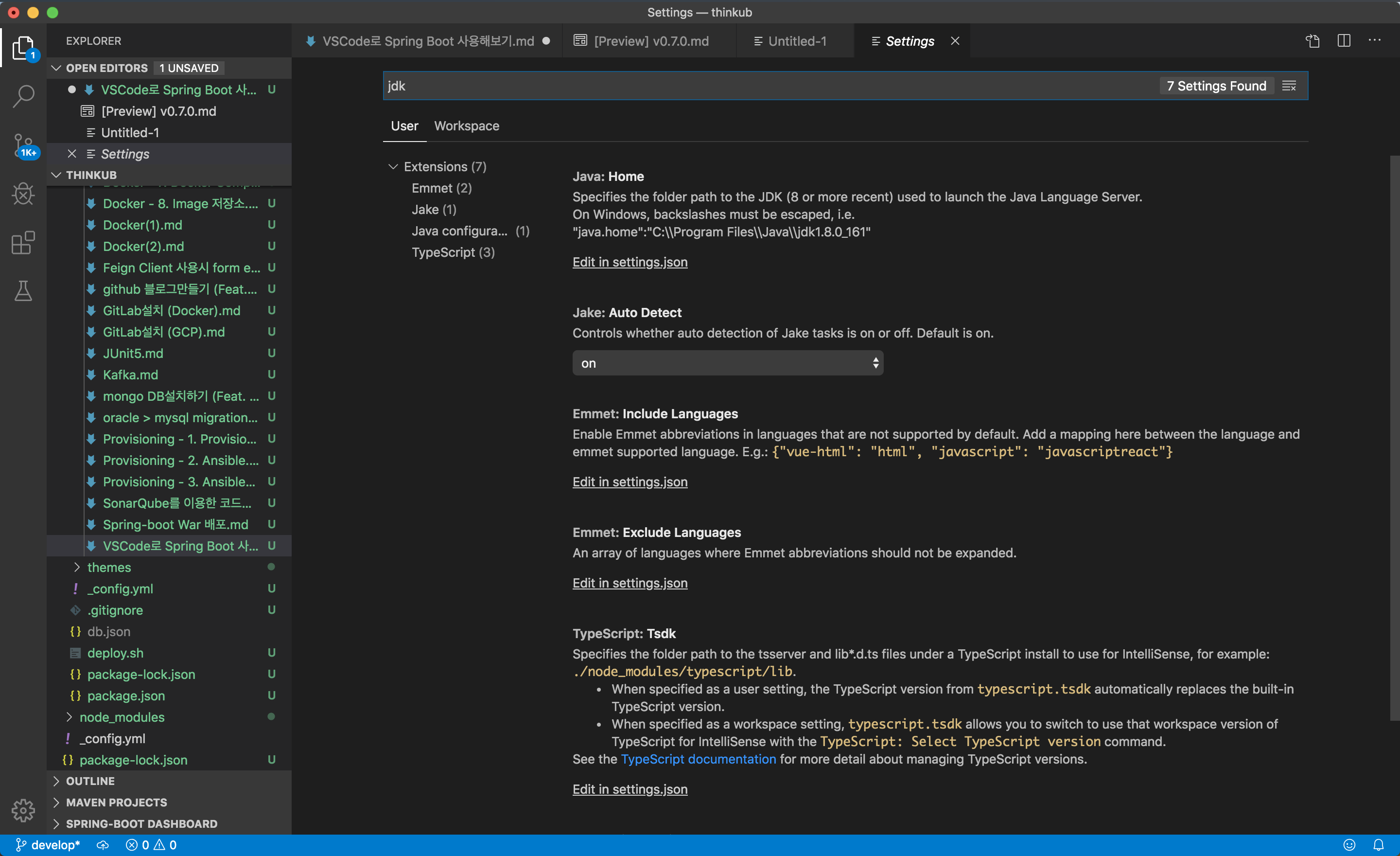Close the Settings editor tab

[x=955, y=41]
